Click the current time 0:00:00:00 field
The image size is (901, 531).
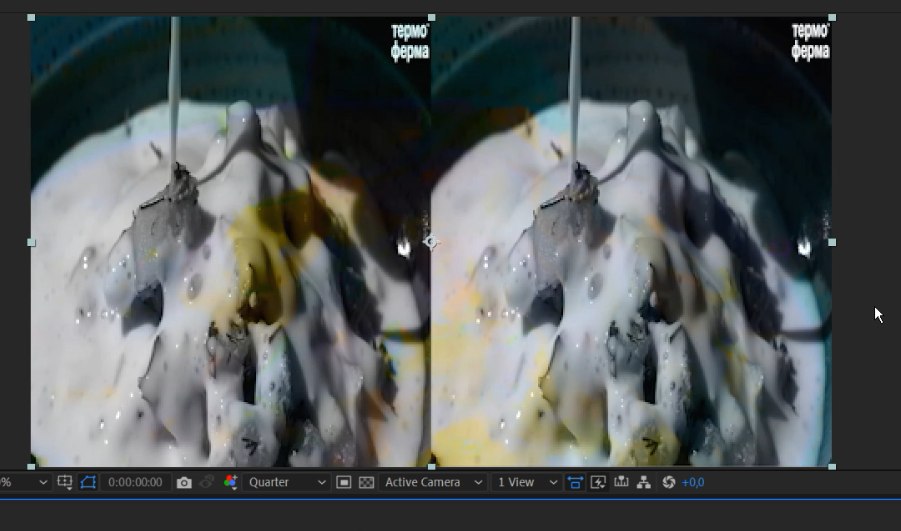tap(135, 482)
